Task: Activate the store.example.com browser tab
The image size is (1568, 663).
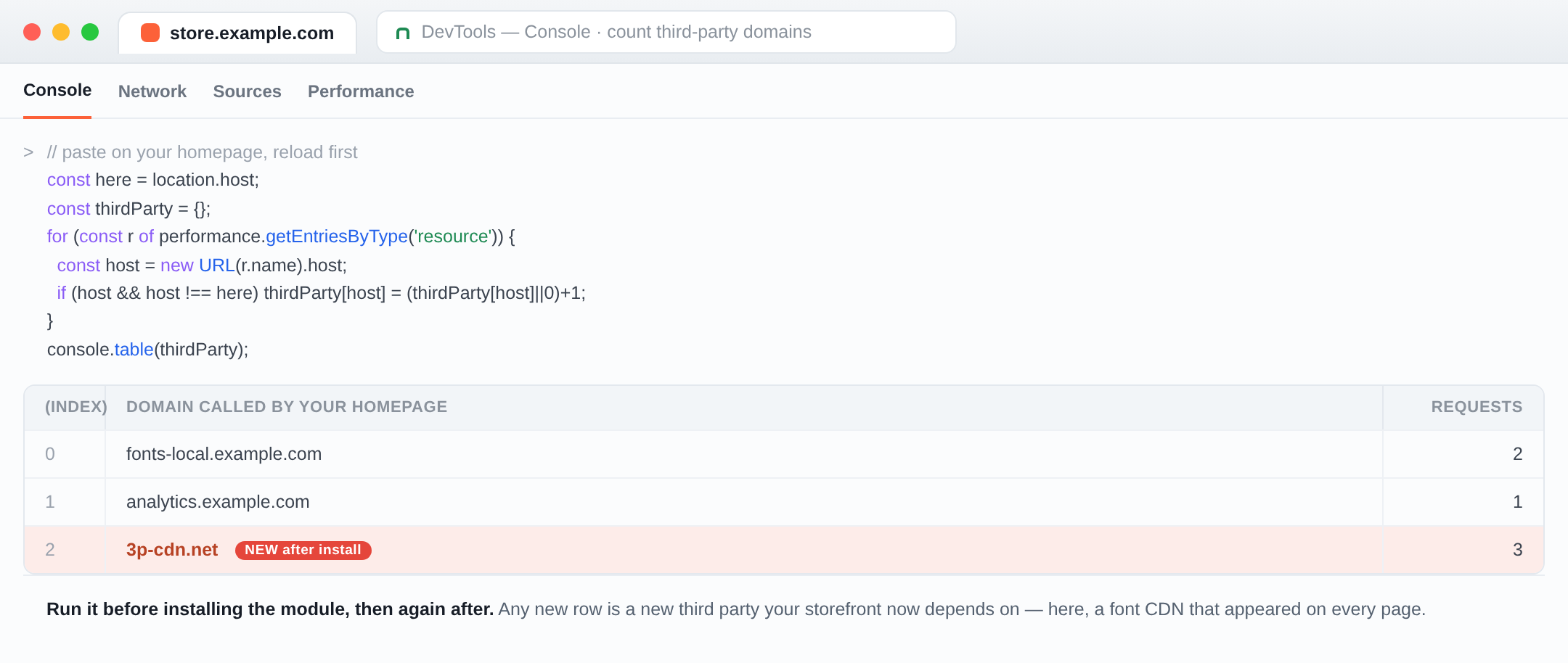Action: [x=237, y=33]
